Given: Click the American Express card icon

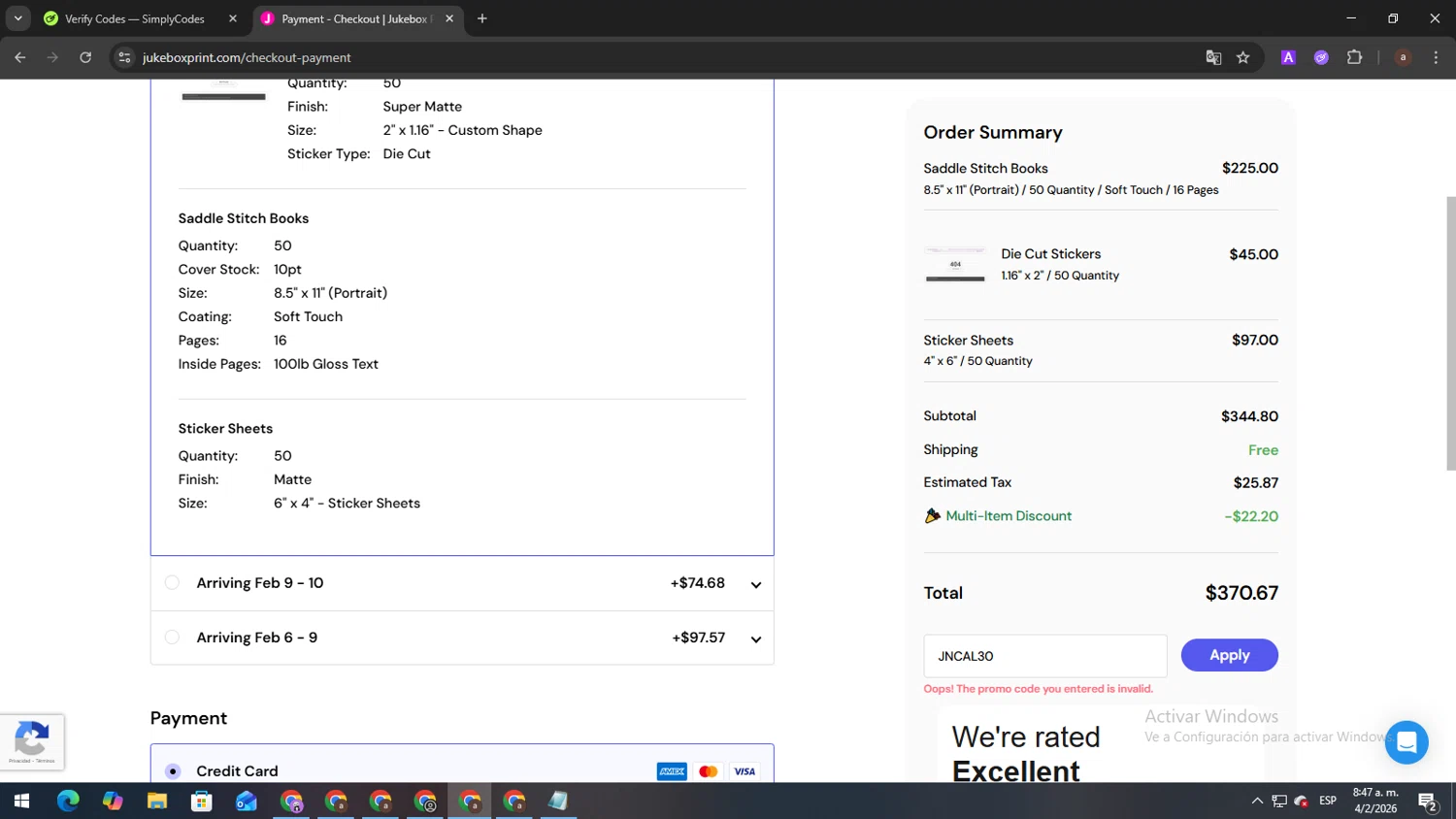Looking at the screenshot, I should click(672, 771).
